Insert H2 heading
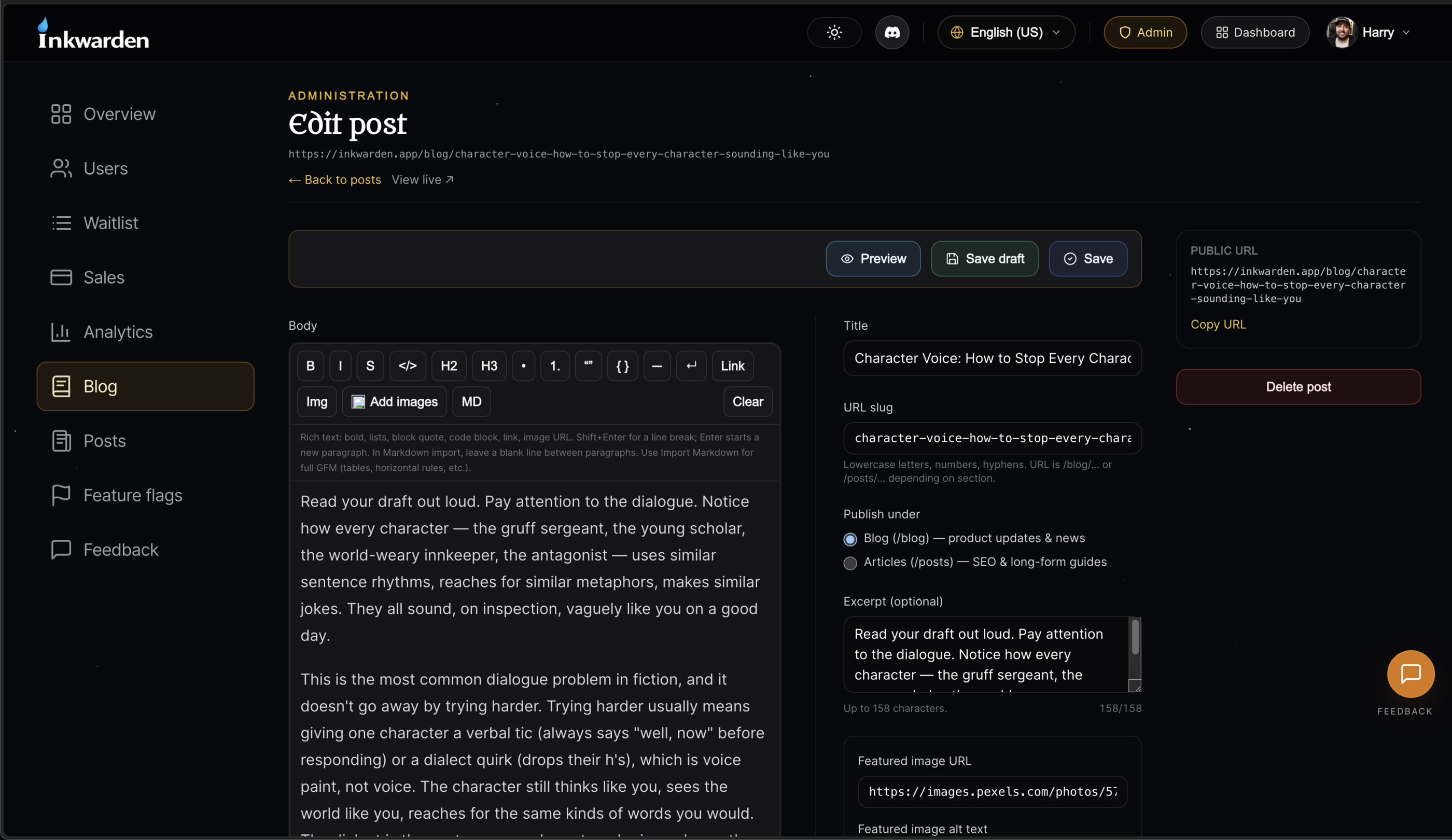This screenshot has width=1452, height=840. tap(449, 366)
